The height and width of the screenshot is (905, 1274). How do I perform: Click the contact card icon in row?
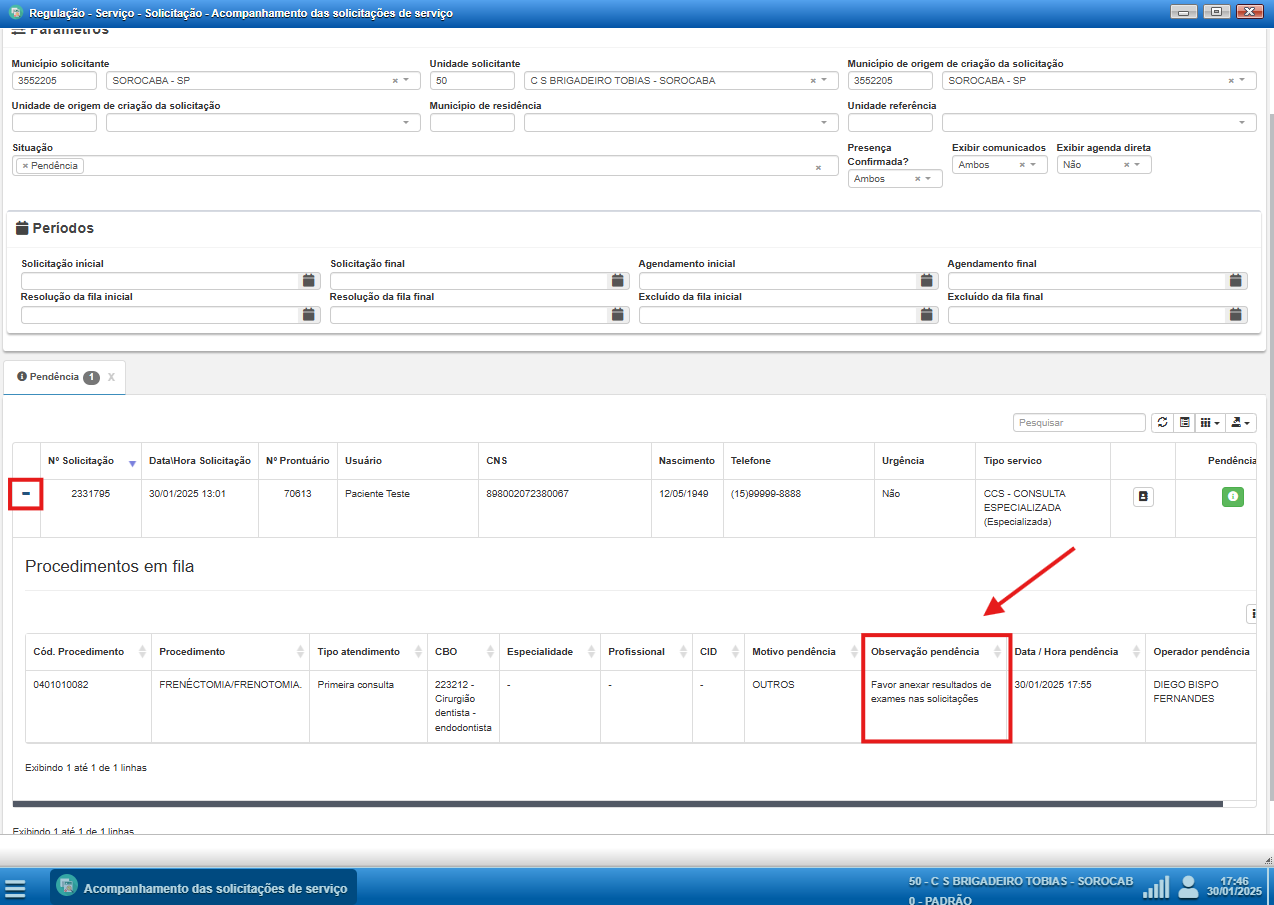pos(1143,496)
